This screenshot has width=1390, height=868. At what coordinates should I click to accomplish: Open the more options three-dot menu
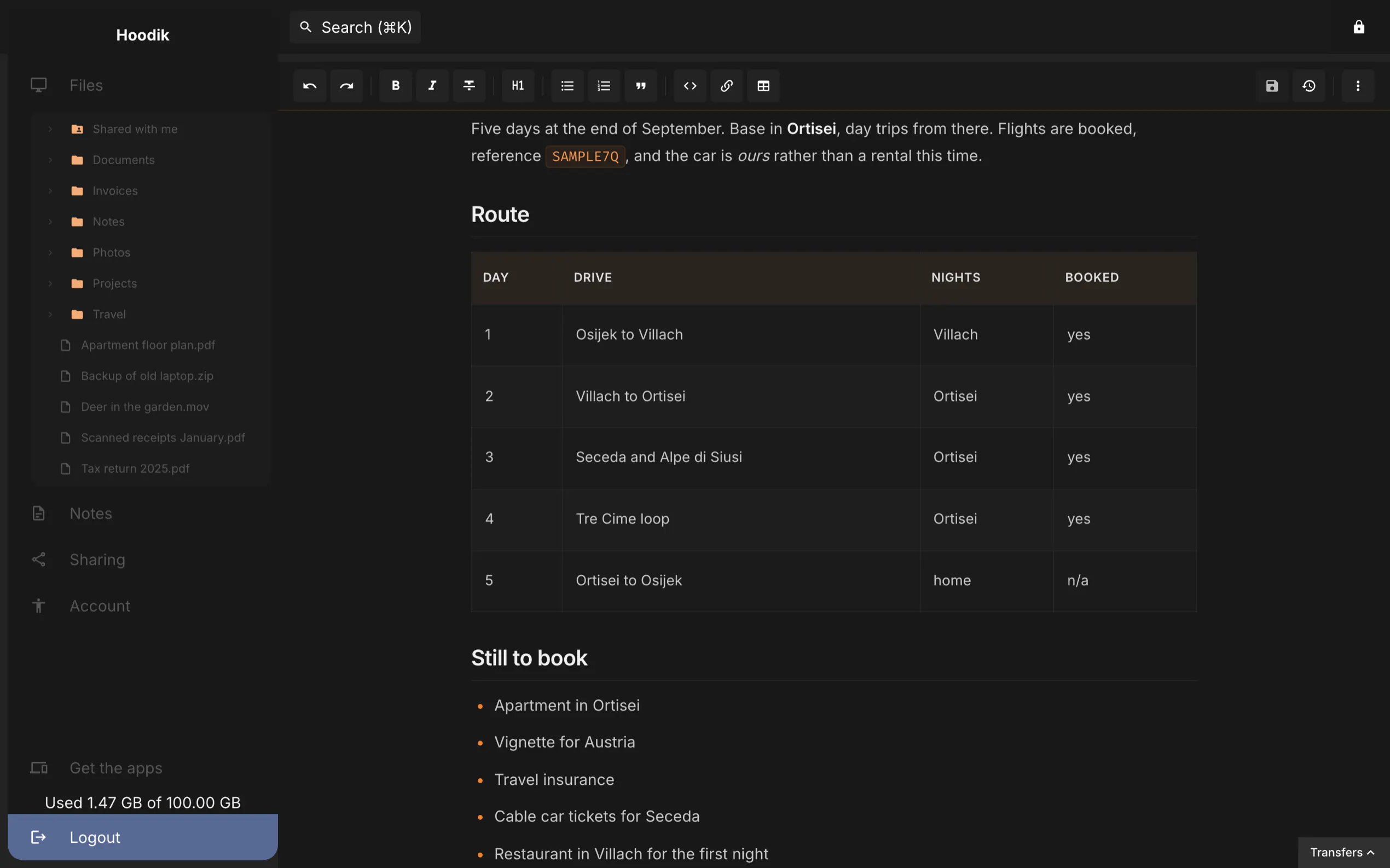click(1358, 85)
